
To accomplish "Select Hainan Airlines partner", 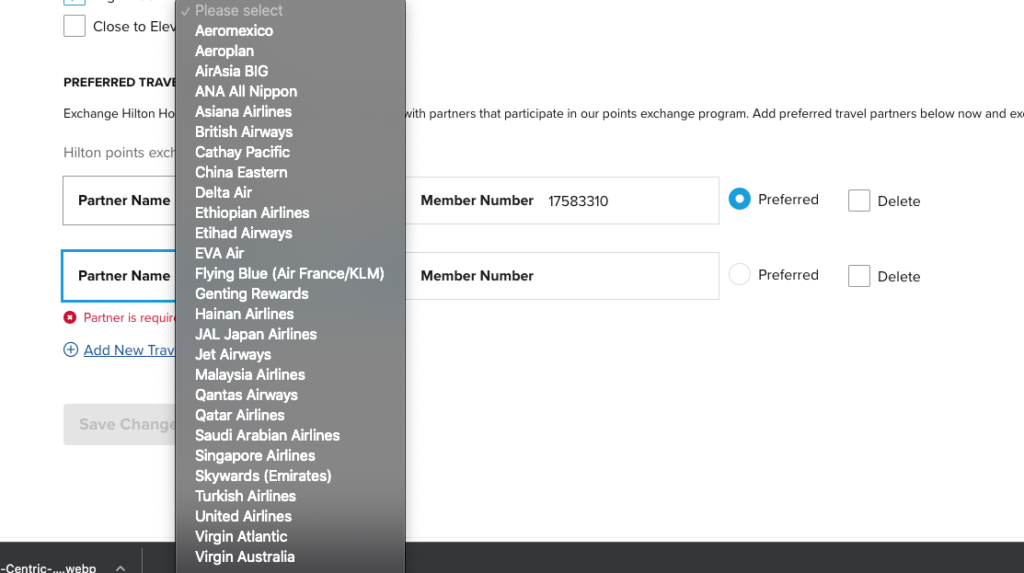I will click(291, 314).
